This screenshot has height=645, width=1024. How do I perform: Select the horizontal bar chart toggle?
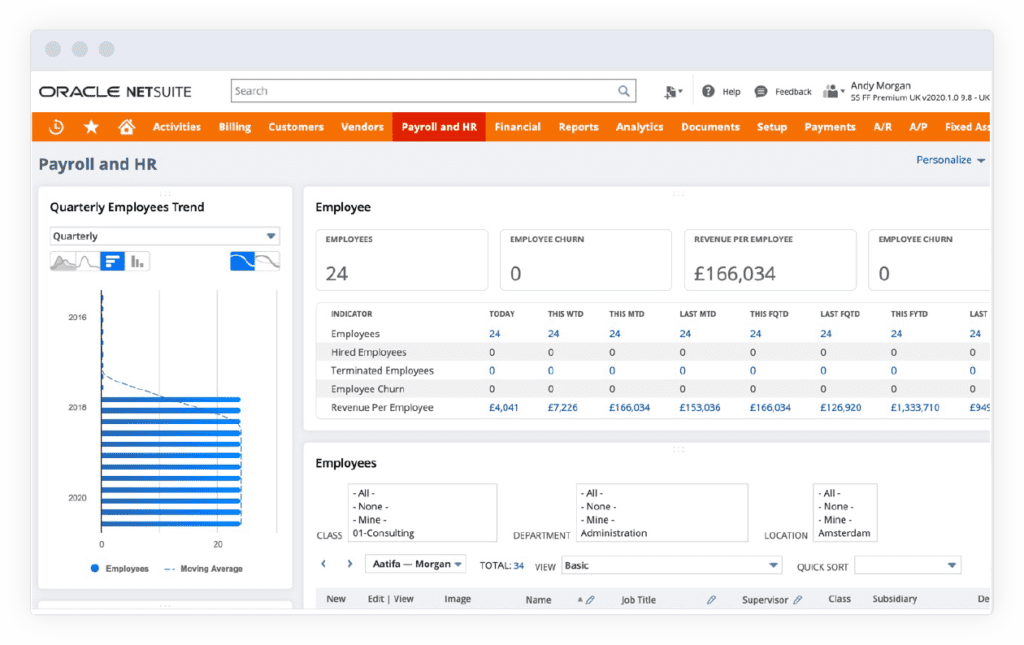[113, 262]
